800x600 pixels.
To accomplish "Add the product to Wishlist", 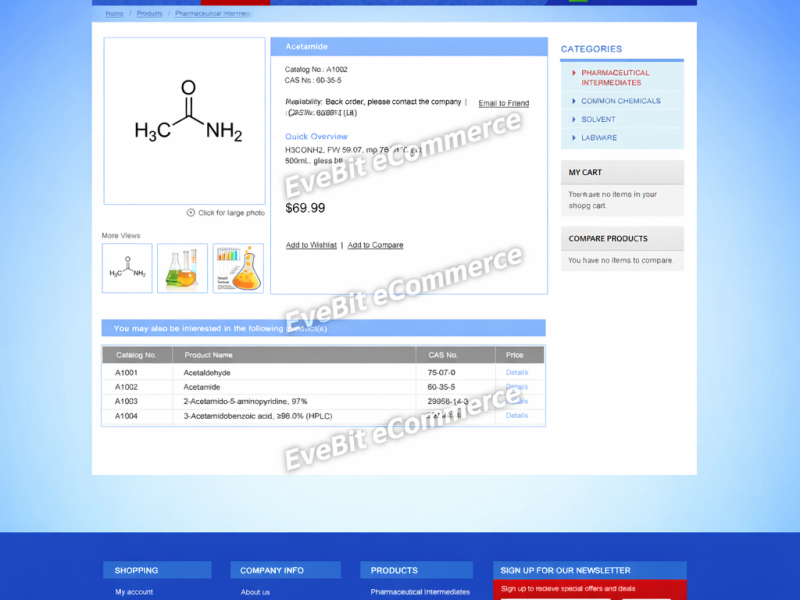I will (311, 245).
